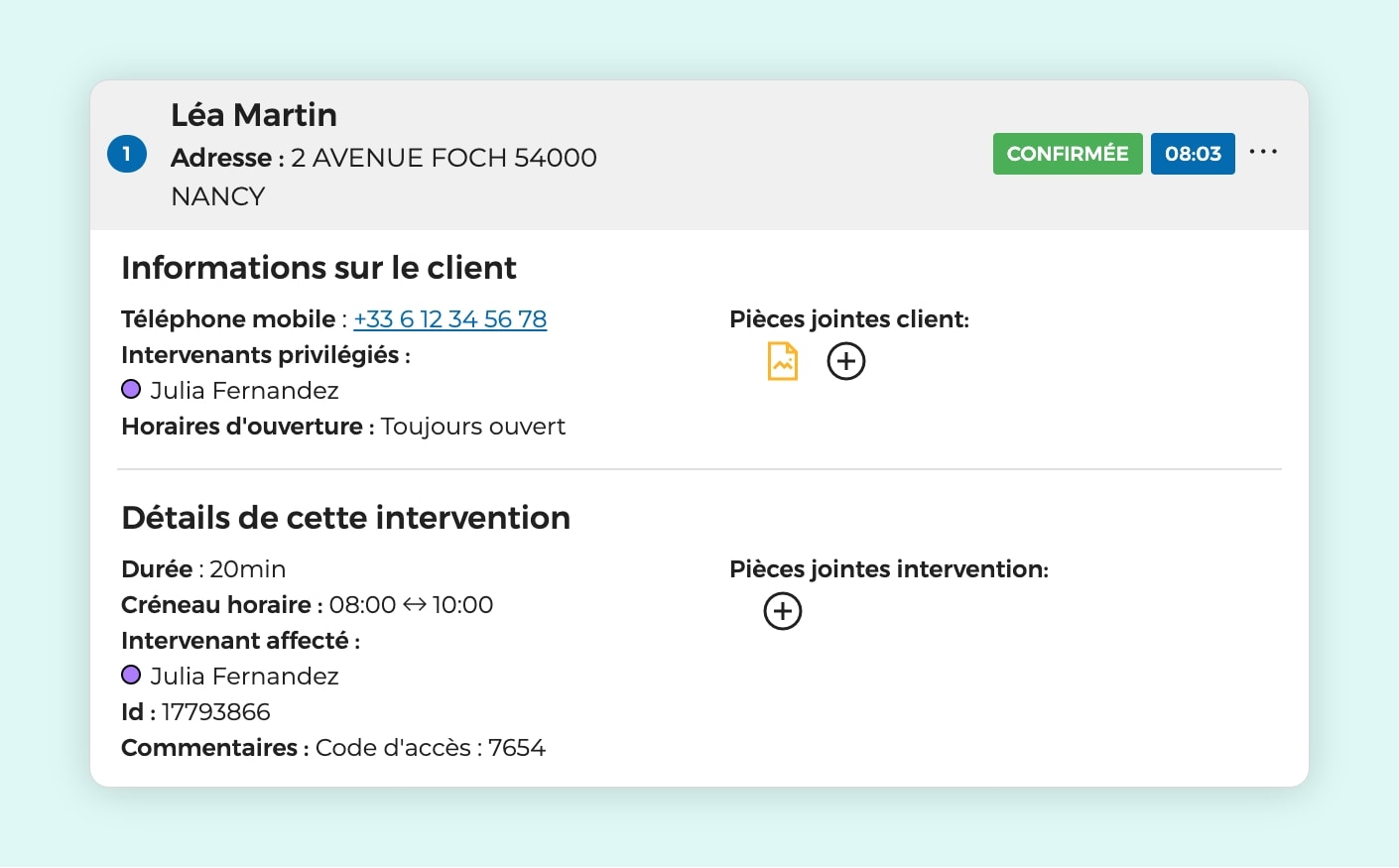Add a new client attachment
The height and width of the screenshot is (868, 1399).
846,361
